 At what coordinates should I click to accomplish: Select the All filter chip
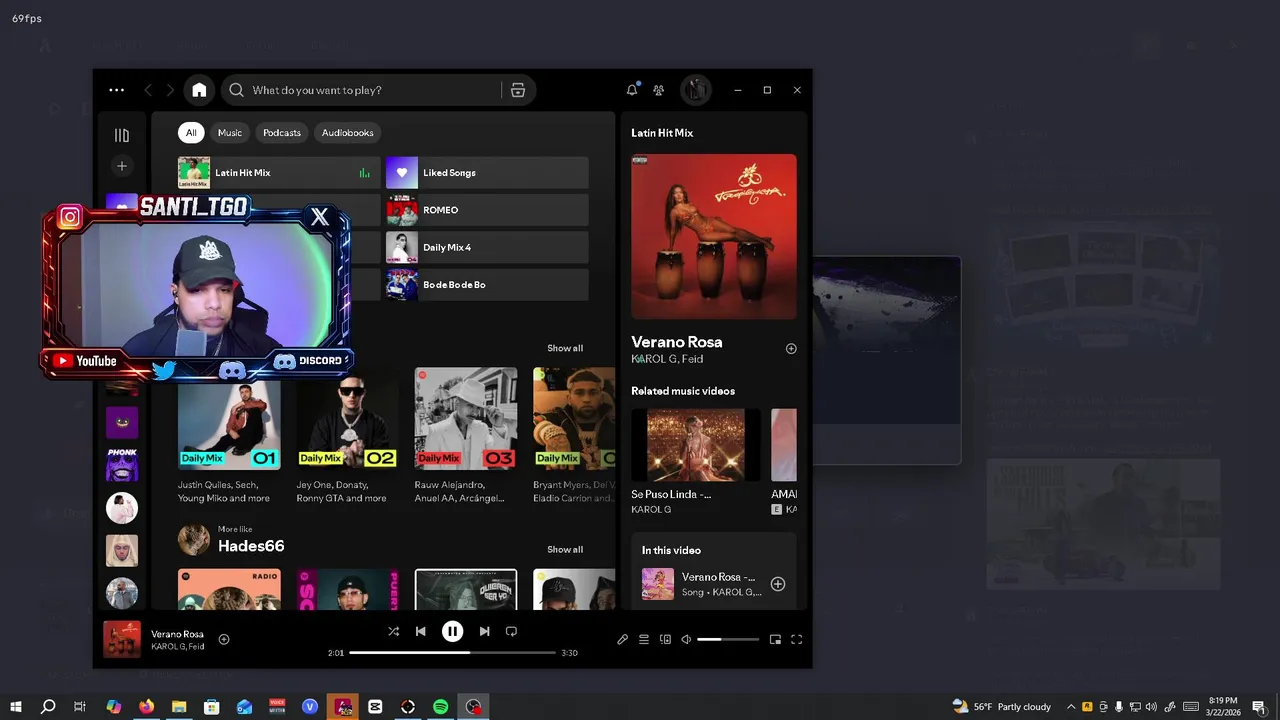191,133
